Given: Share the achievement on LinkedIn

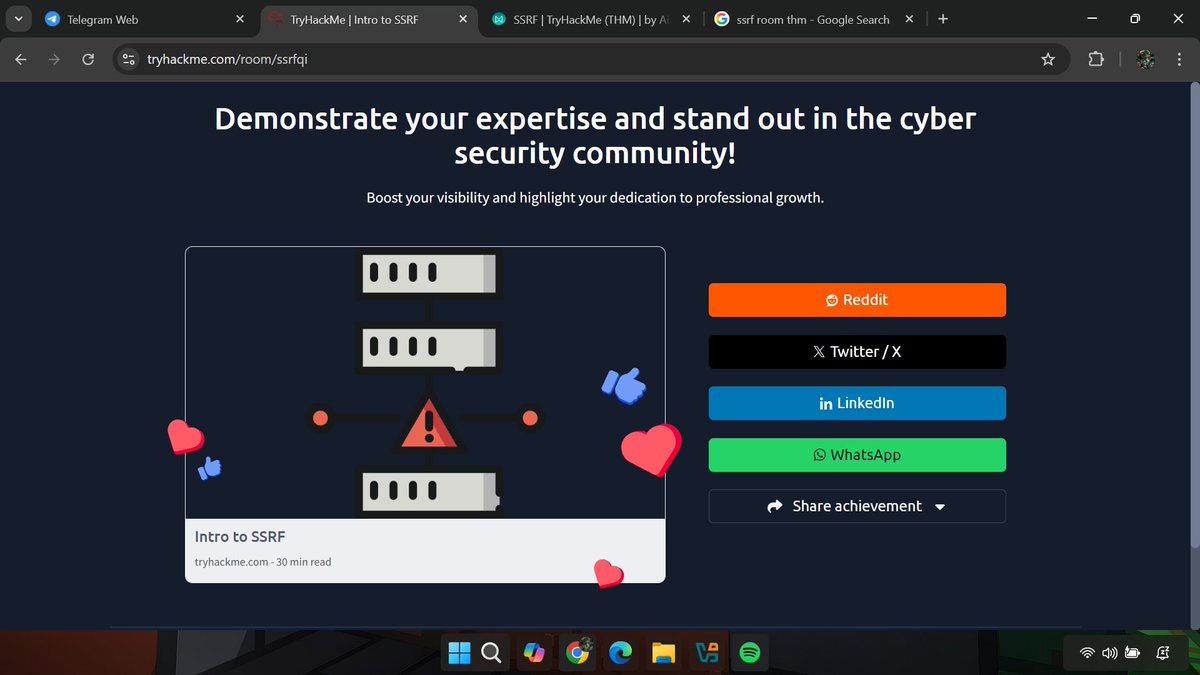Looking at the screenshot, I should 857,403.
